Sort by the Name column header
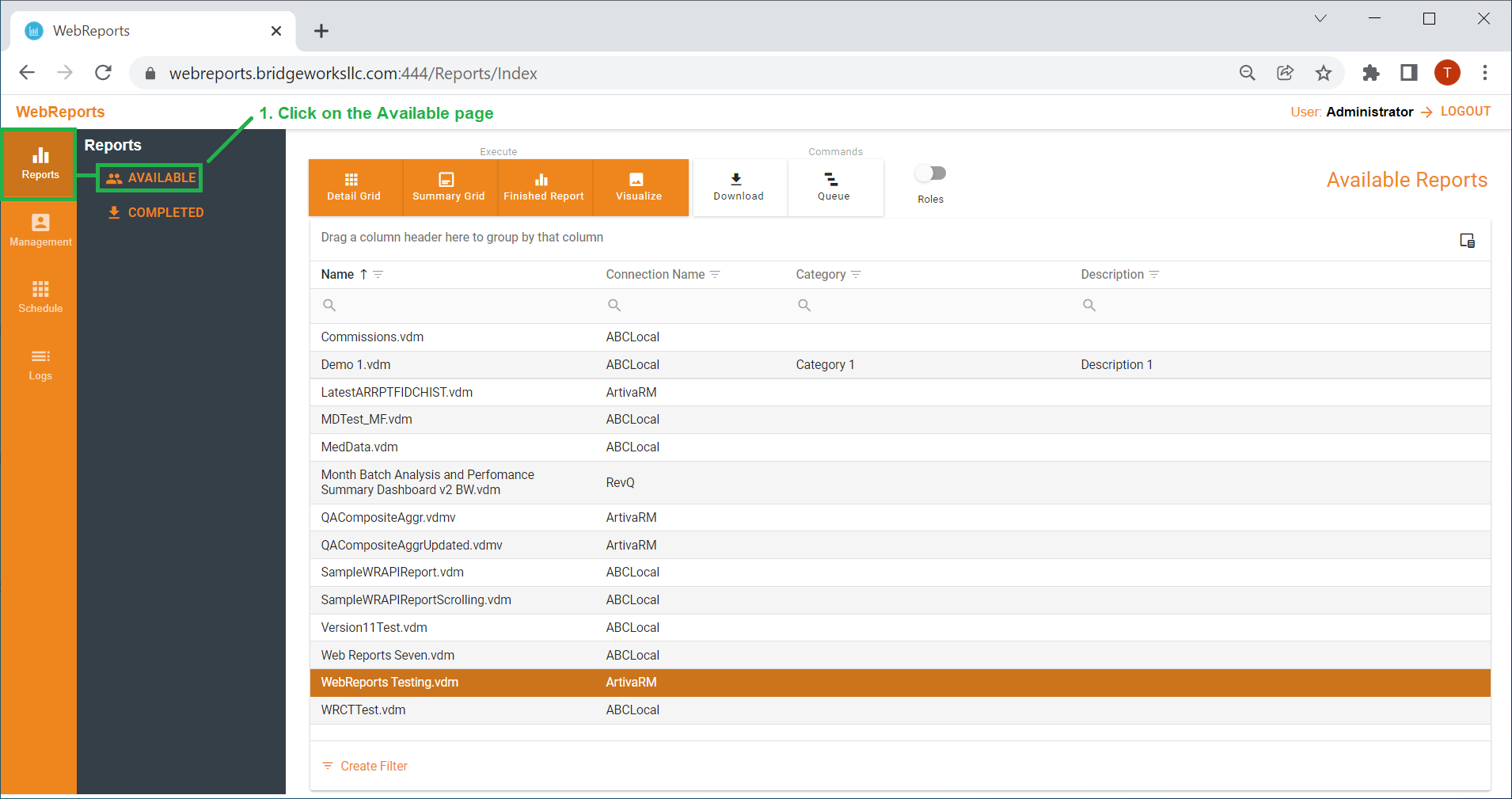 click(x=337, y=274)
